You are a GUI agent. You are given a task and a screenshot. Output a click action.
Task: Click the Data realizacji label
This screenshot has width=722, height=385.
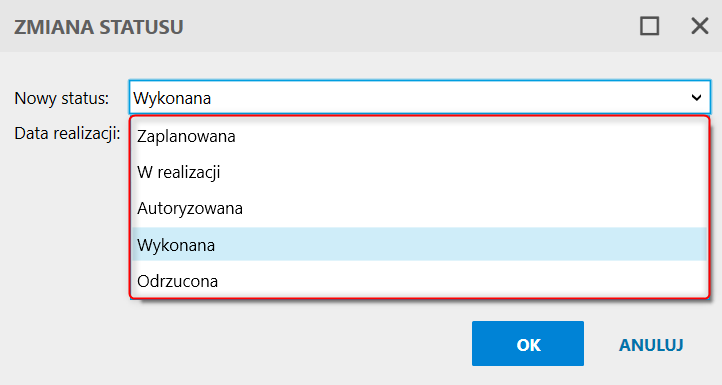click(67, 134)
